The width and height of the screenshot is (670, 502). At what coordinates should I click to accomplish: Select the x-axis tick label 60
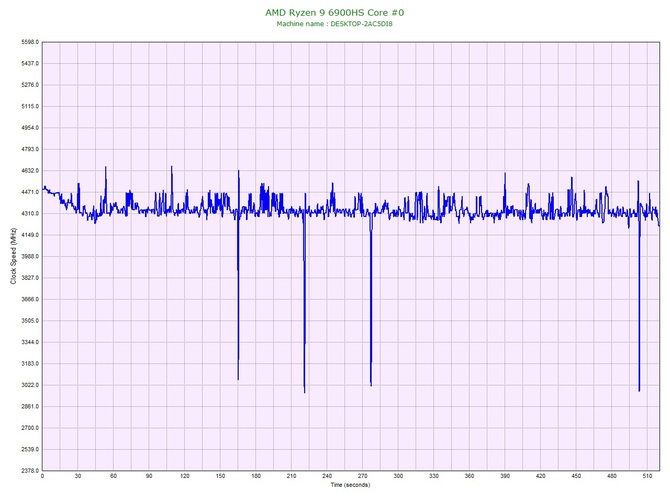point(113,476)
